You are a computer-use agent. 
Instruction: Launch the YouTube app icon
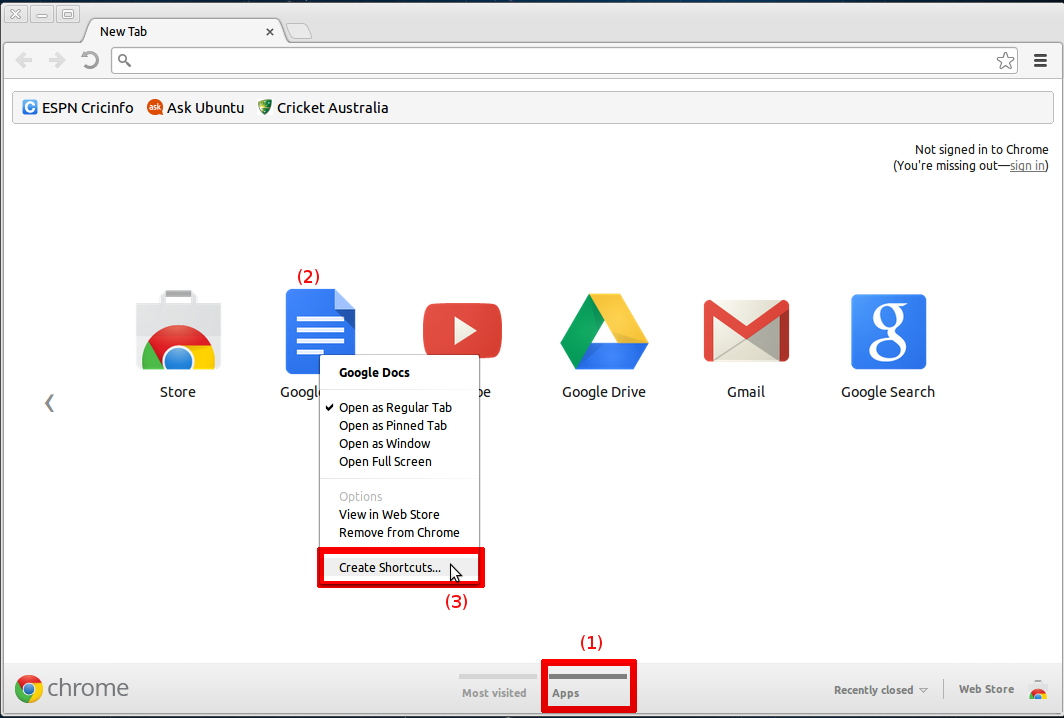pos(462,328)
